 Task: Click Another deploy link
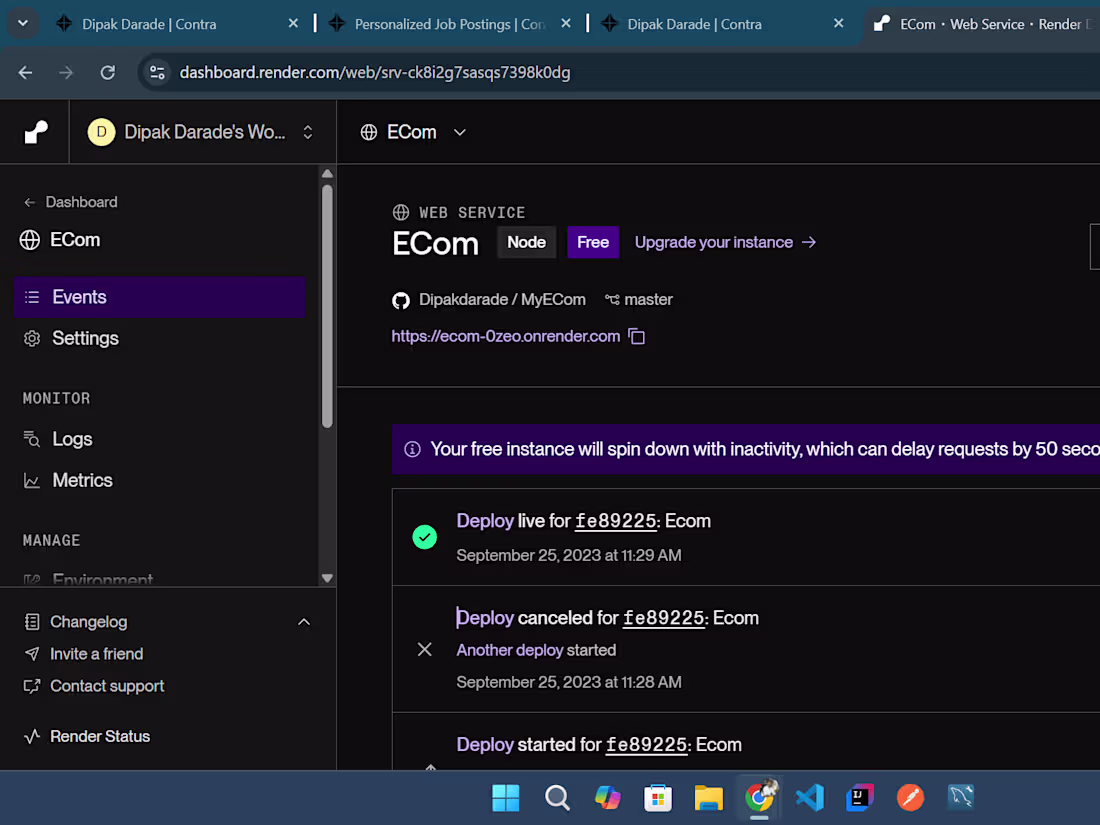click(x=509, y=650)
